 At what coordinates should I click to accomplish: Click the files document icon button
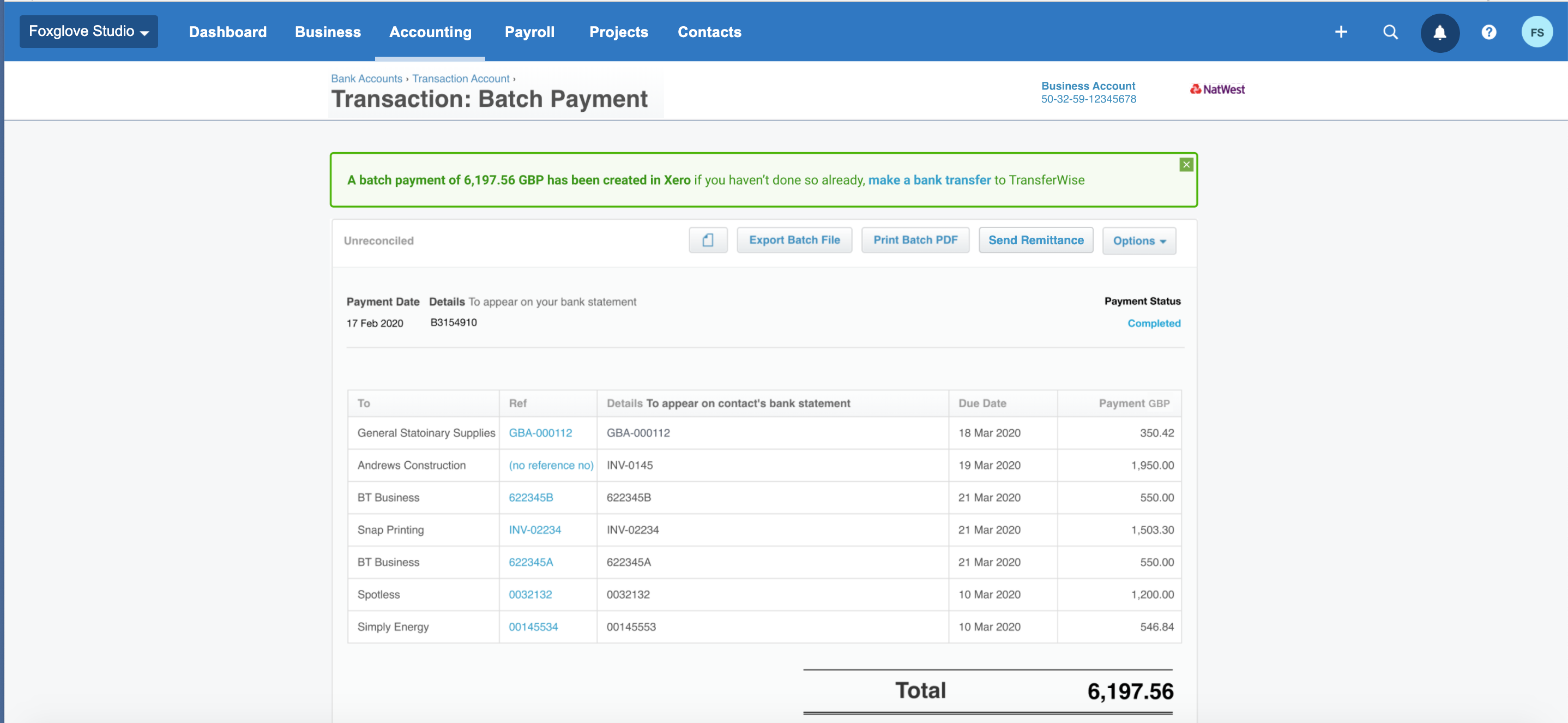pos(707,240)
